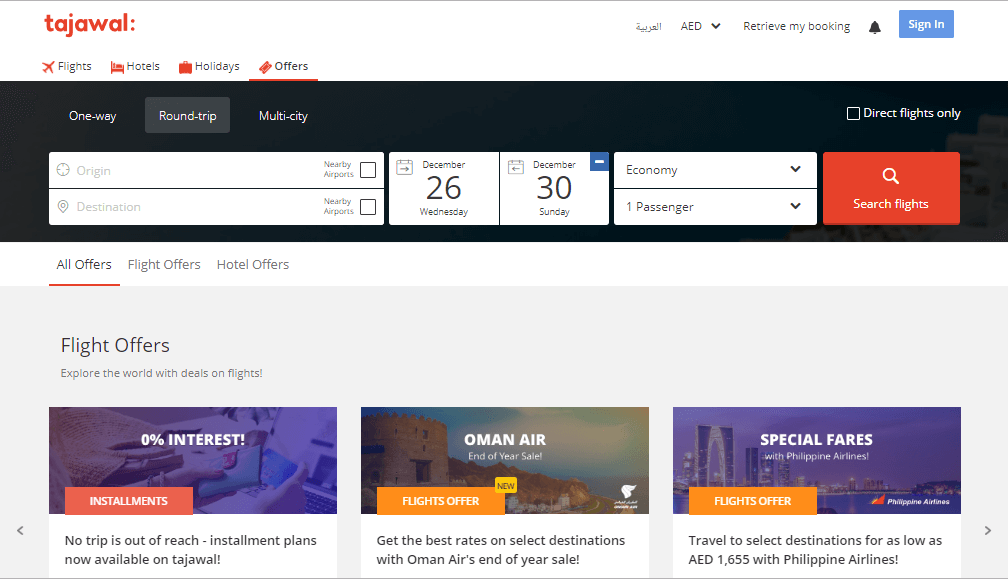This screenshot has width=1008, height=580.
Task: Open the AED currency dropdown
Action: point(700,26)
